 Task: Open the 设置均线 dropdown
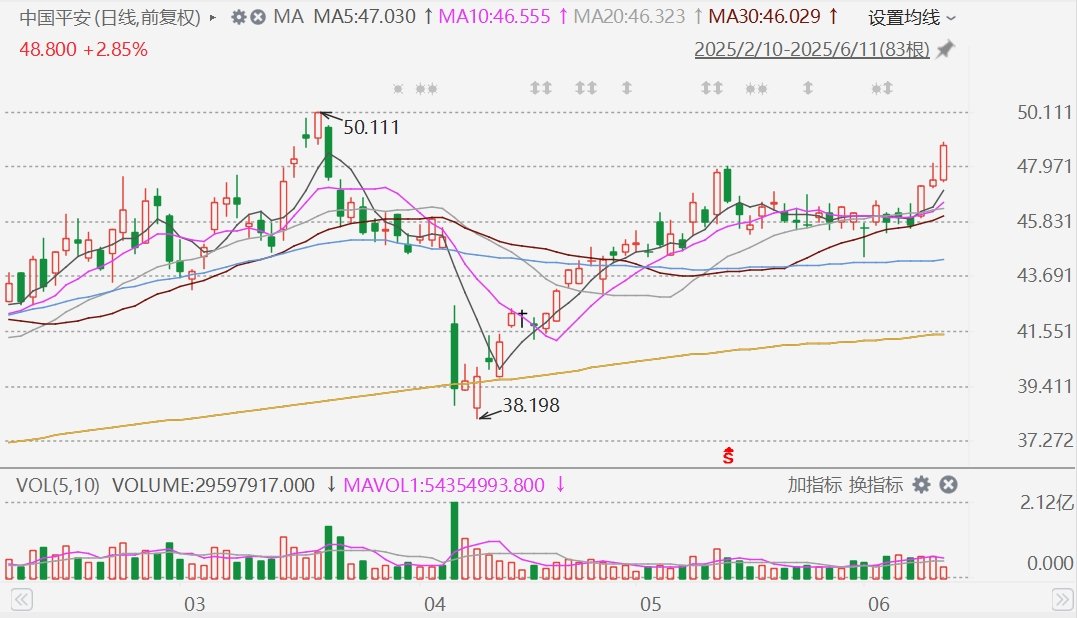point(911,18)
